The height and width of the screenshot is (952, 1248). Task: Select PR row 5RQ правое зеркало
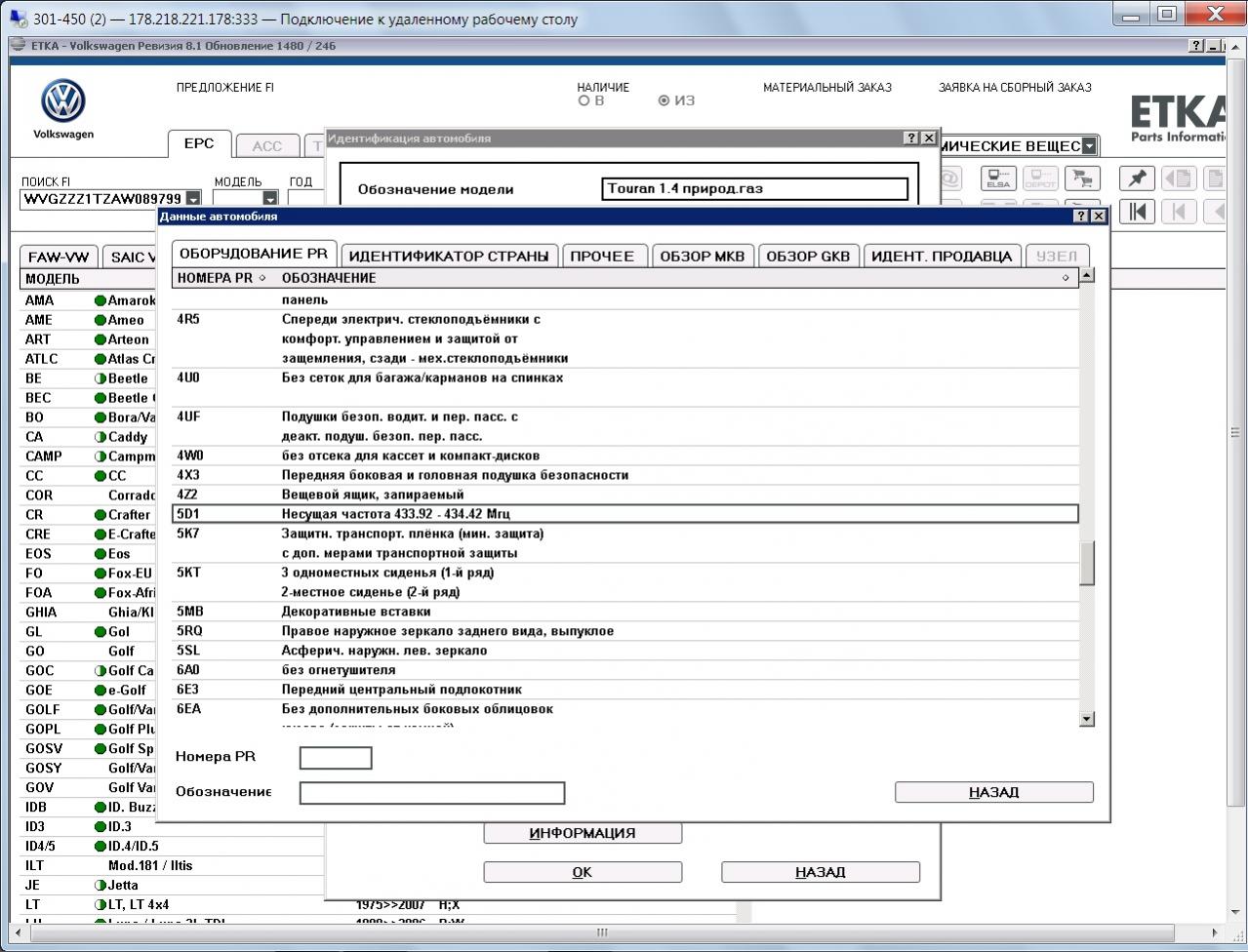(x=625, y=631)
